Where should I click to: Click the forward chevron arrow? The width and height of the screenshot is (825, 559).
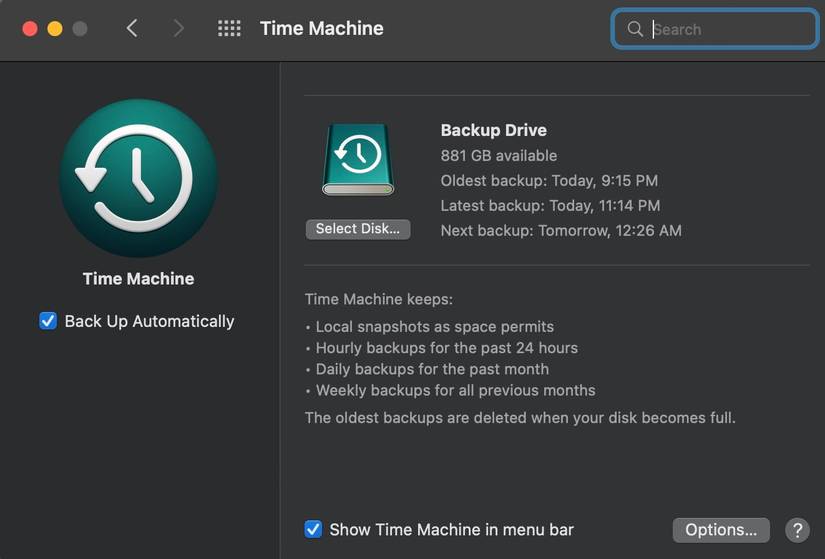(179, 29)
